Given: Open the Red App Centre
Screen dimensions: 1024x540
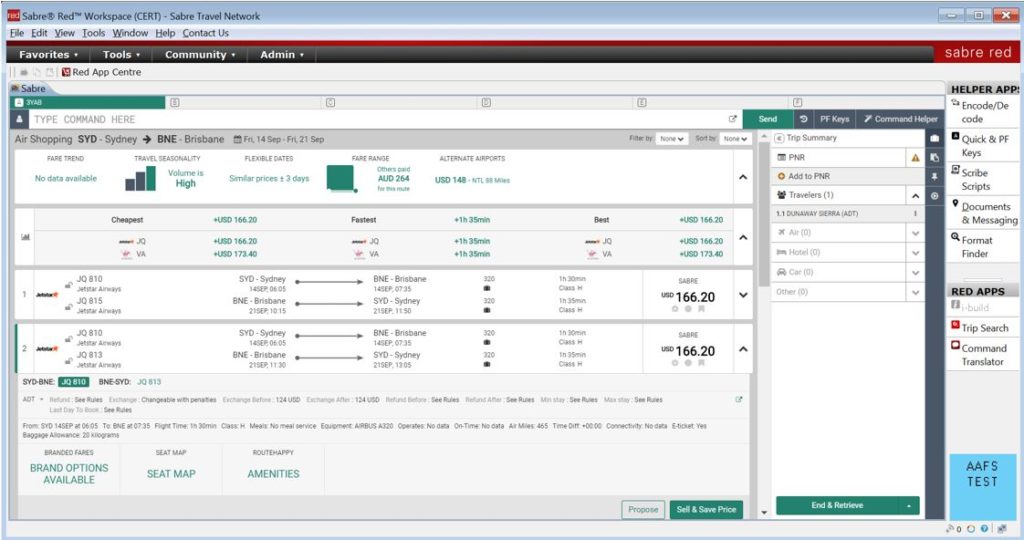Looking at the screenshot, I should 101,72.
